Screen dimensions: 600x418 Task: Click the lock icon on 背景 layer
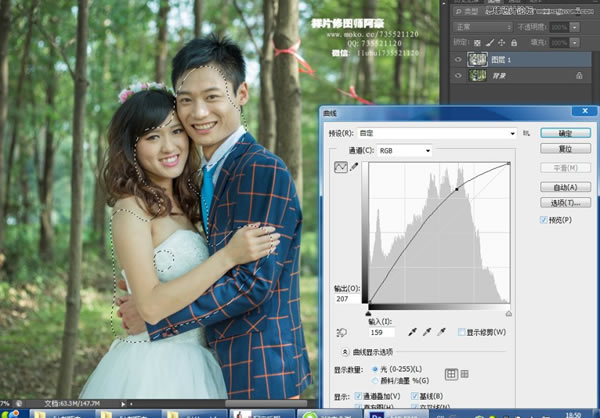(x=579, y=76)
